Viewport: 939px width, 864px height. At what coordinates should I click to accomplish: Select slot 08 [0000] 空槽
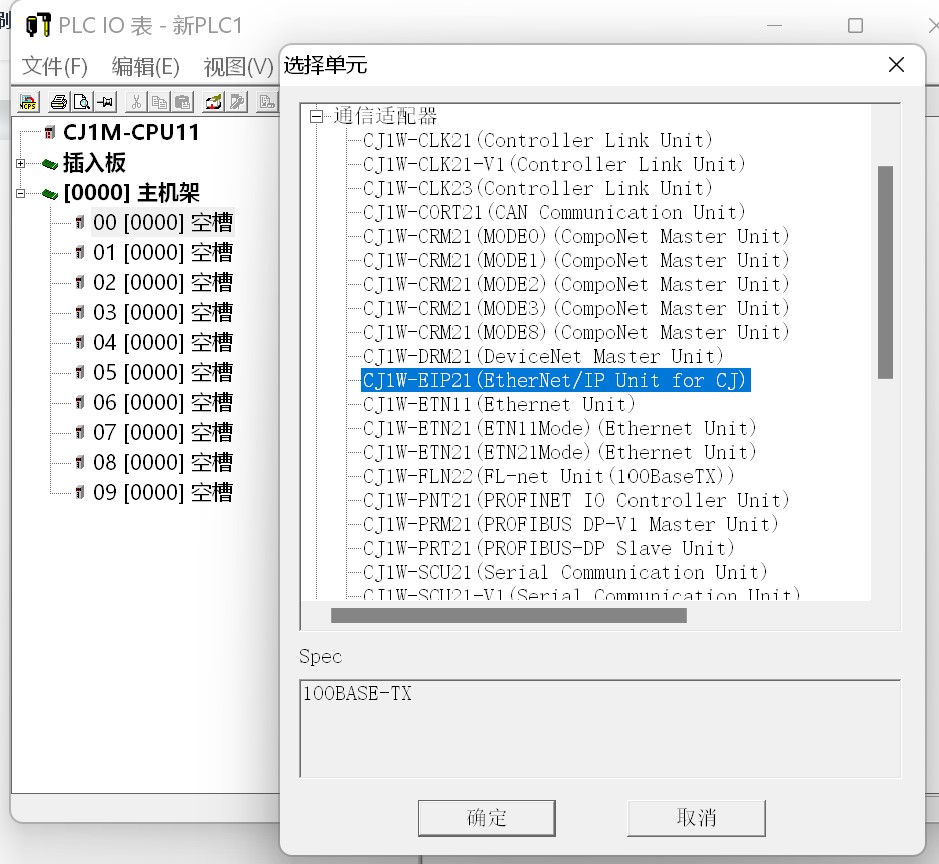tap(162, 462)
